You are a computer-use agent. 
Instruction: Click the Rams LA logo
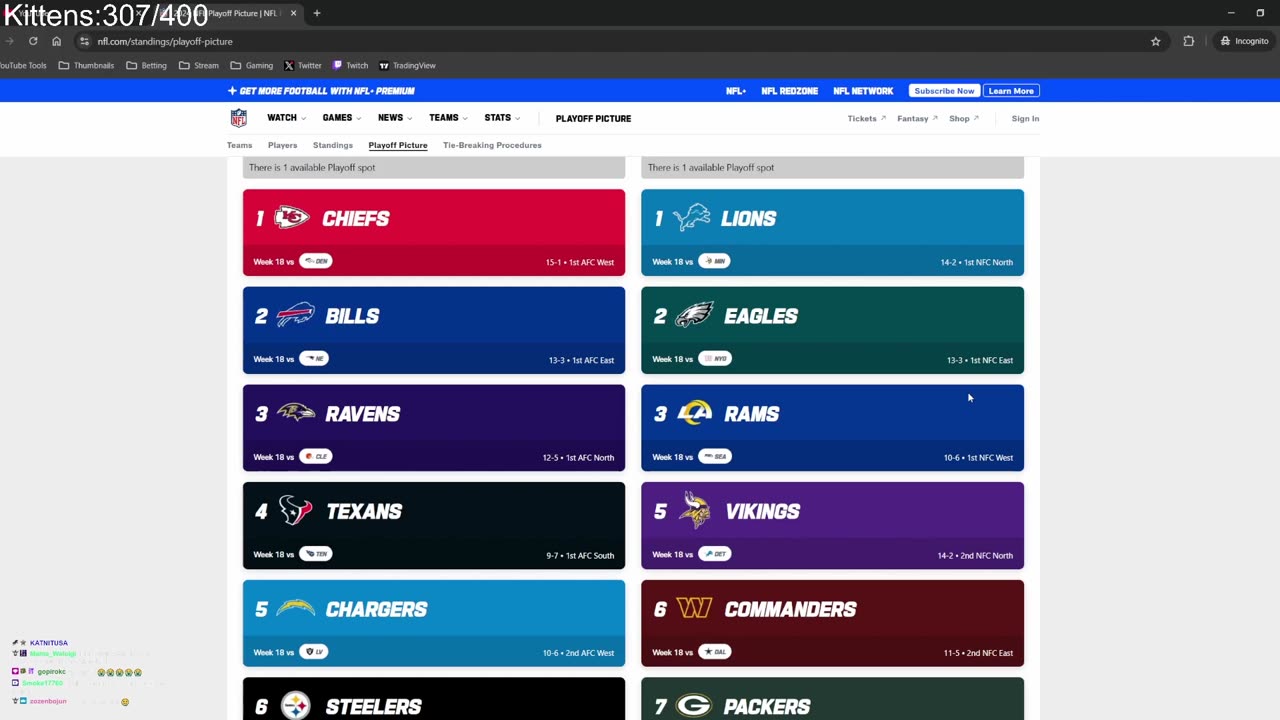click(694, 413)
